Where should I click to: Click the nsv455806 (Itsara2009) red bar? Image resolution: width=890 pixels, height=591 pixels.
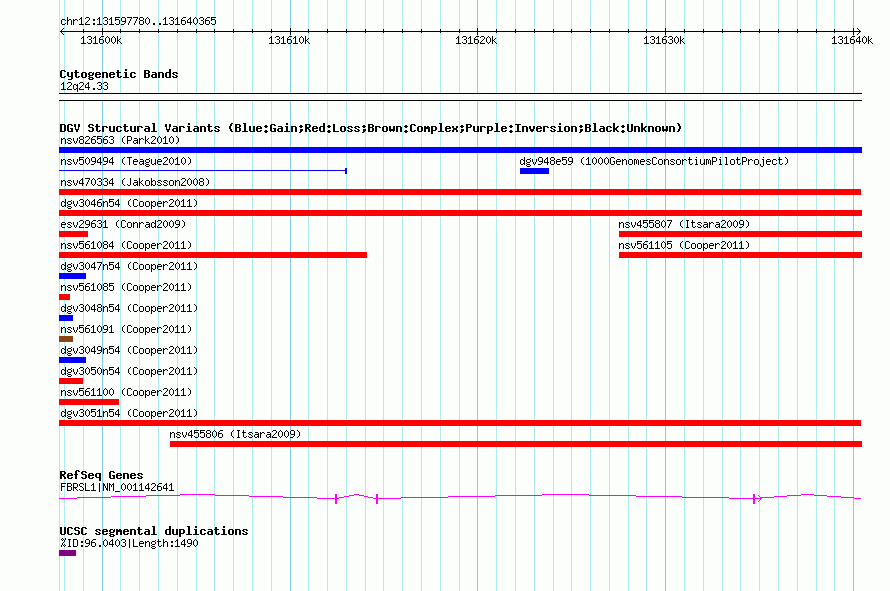point(516,444)
